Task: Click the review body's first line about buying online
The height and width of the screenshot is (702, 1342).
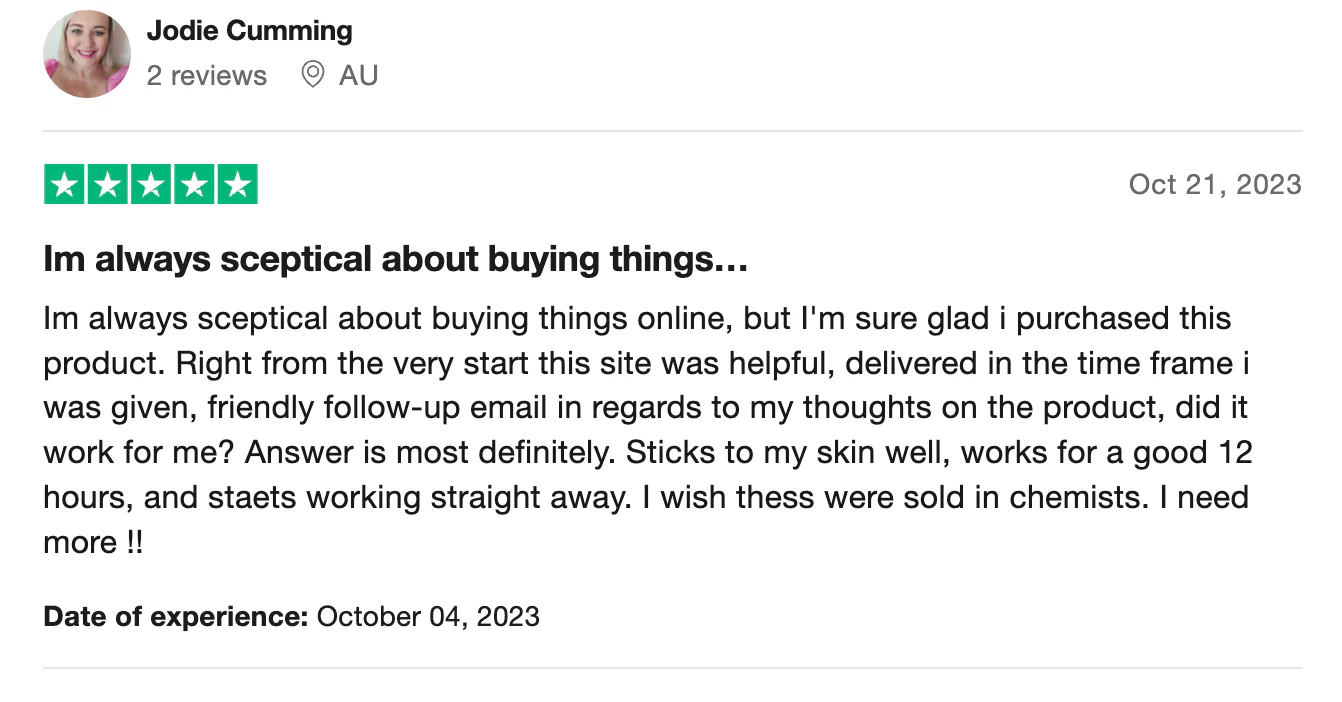Action: coord(637,319)
